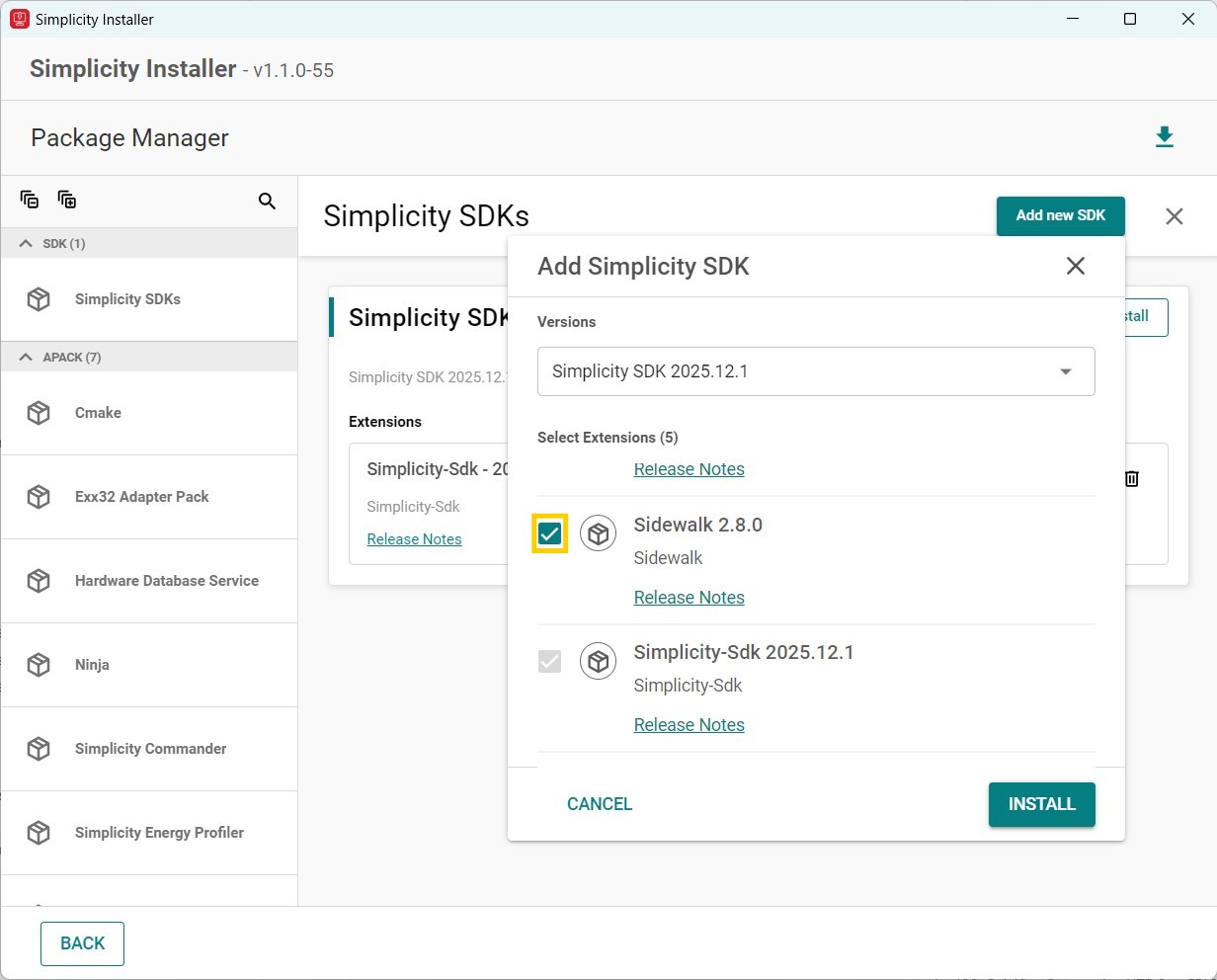Click the download icon in Package Manager header
Screen dimensions: 1217x980
point(1165,137)
